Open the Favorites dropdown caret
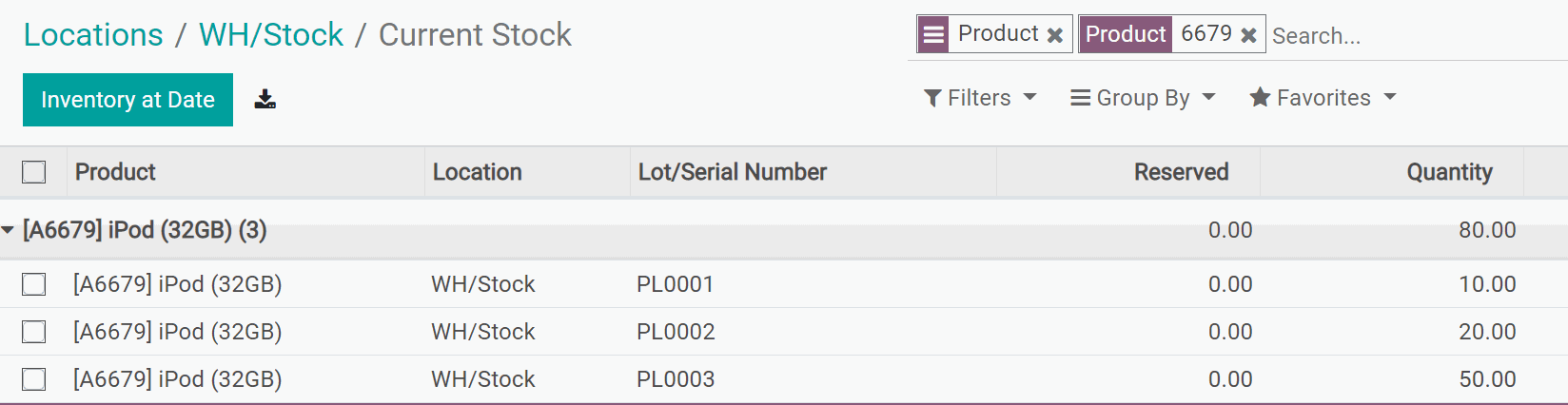The image size is (1568, 405). (x=1390, y=98)
